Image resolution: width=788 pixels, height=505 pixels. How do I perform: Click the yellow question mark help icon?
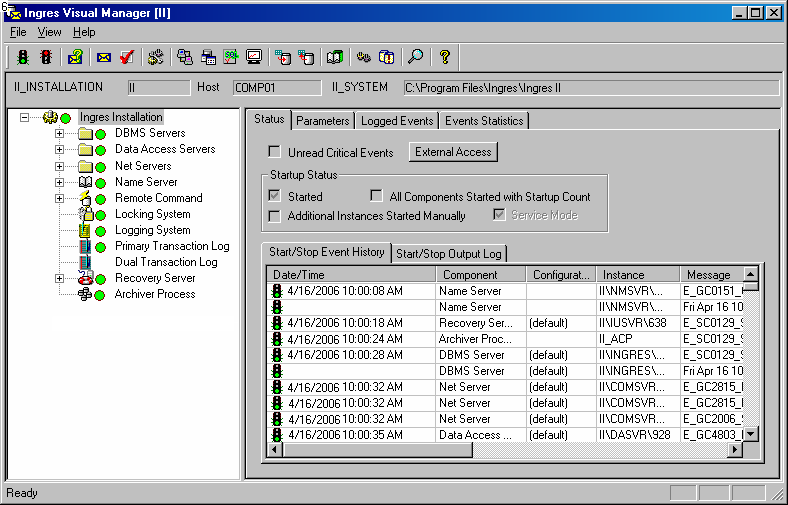point(445,57)
